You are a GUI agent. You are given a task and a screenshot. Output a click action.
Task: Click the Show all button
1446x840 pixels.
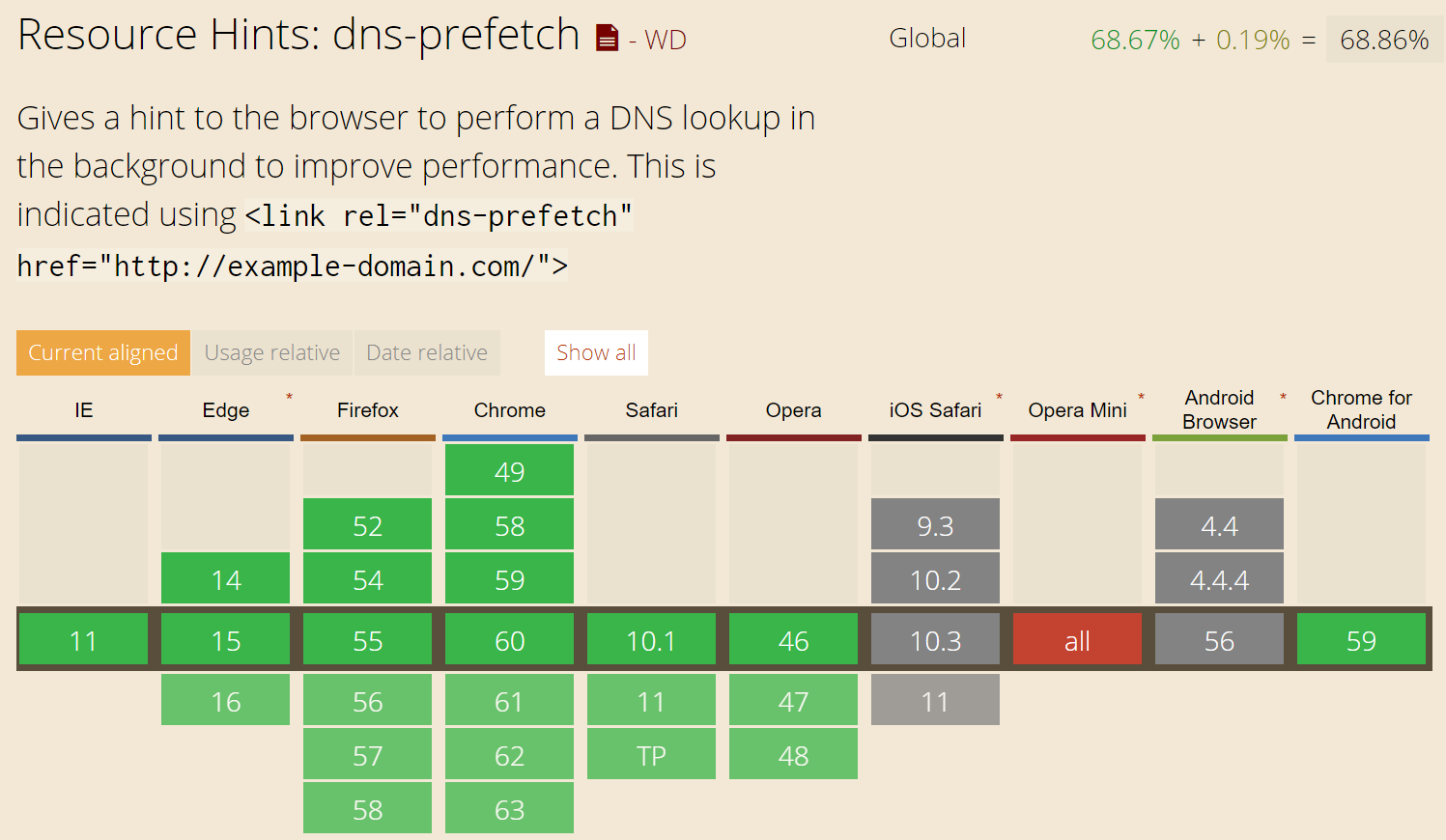click(596, 352)
